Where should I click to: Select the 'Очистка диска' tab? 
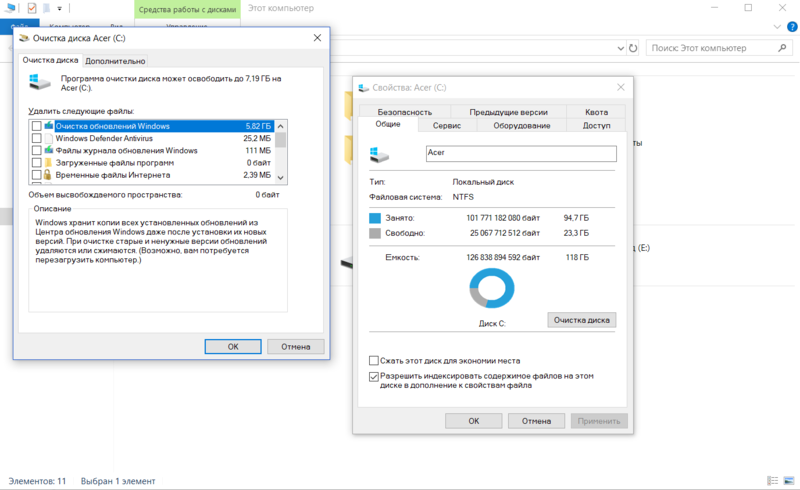click(50, 60)
